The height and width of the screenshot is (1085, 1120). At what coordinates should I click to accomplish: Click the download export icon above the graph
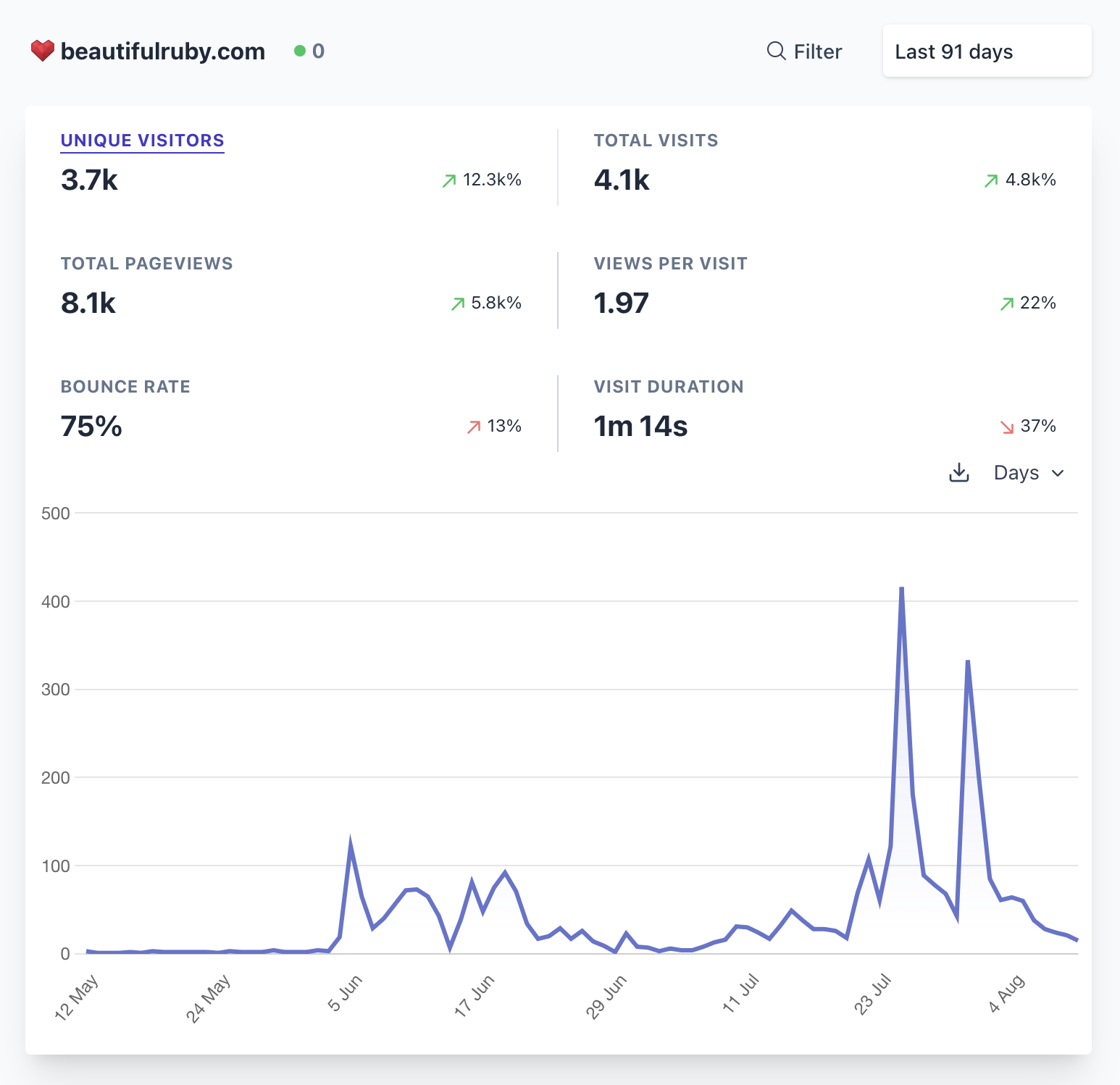click(959, 472)
